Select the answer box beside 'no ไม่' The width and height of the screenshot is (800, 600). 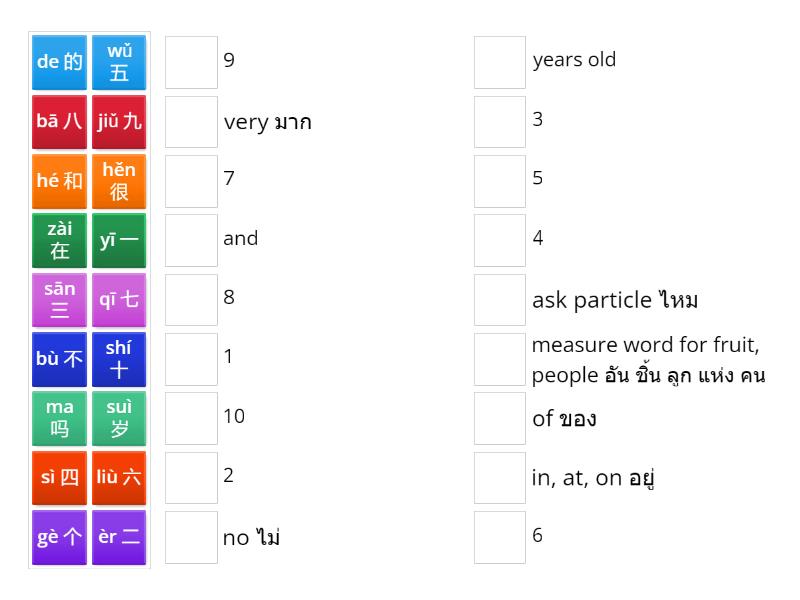[191, 537]
